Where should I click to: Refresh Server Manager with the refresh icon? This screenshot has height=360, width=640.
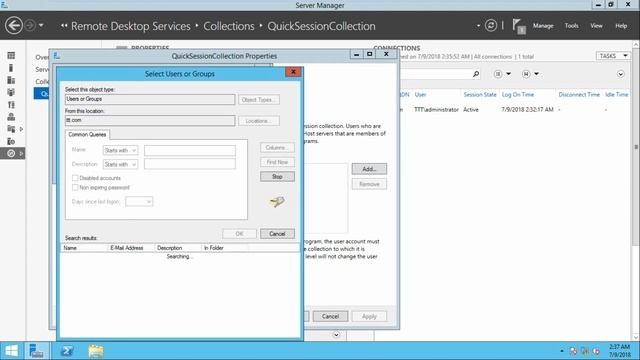point(491,25)
